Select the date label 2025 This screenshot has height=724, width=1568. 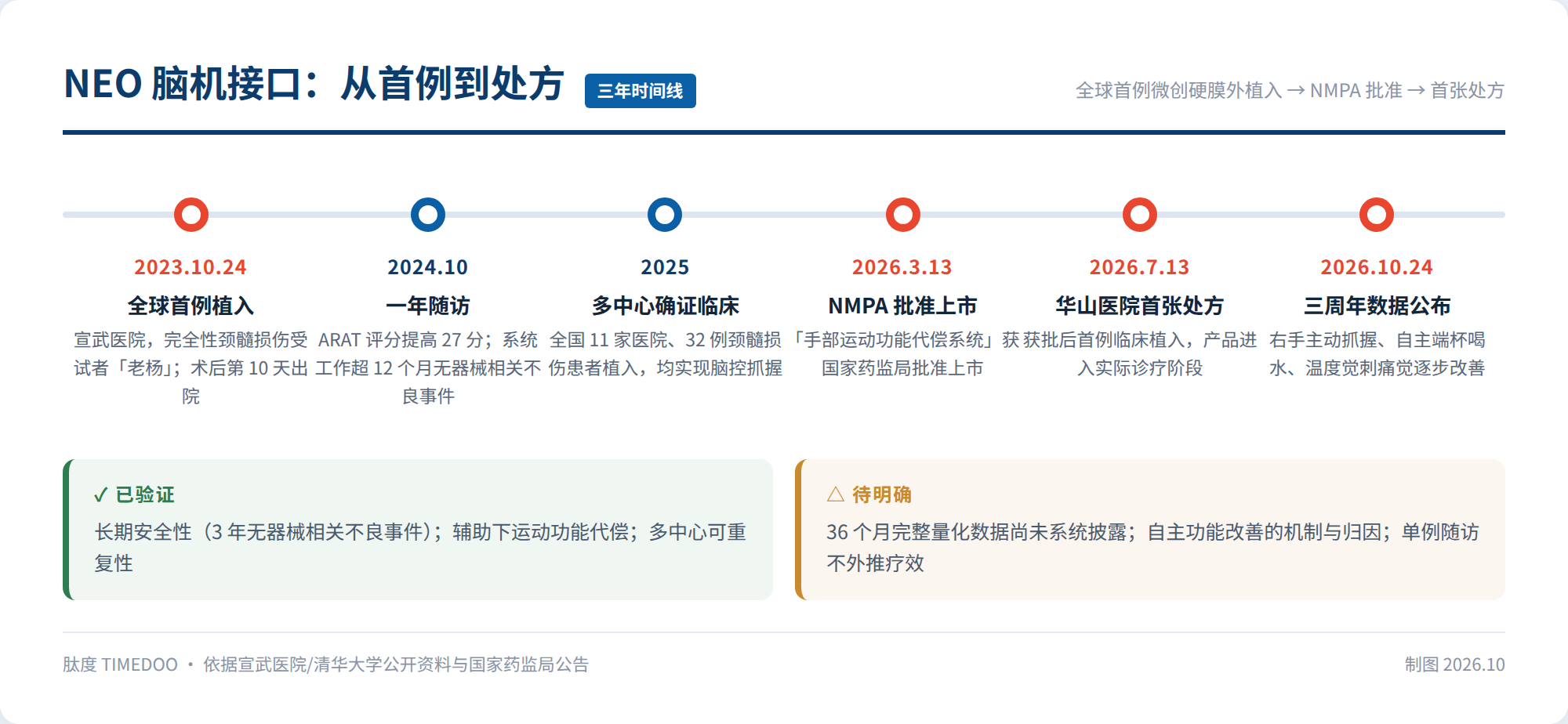tap(665, 267)
